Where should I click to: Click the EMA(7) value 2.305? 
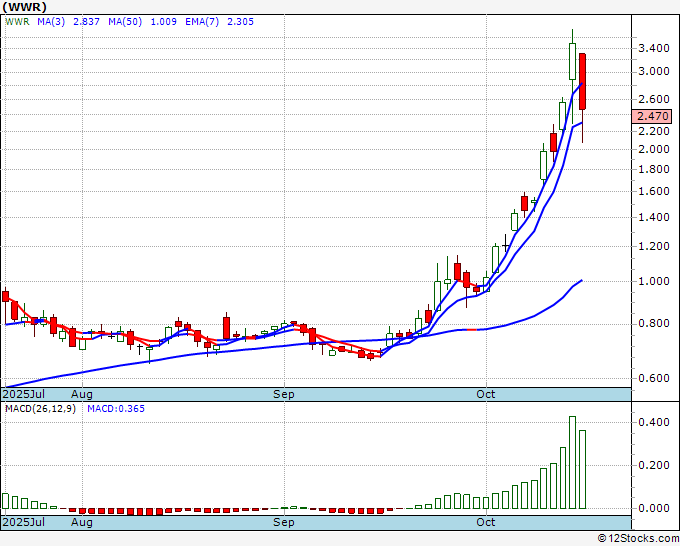click(241, 22)
